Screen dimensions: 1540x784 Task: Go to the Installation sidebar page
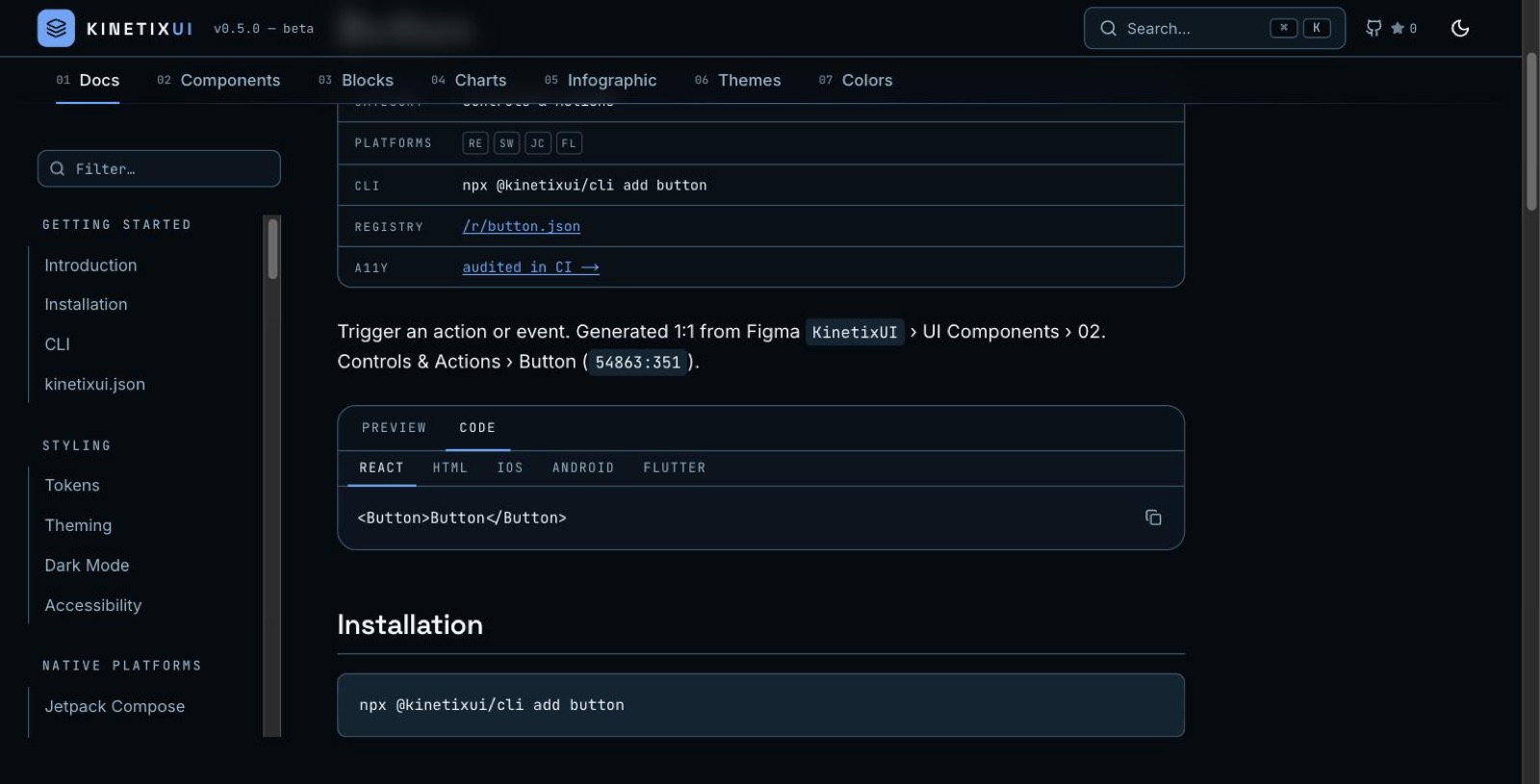(86, 305)
